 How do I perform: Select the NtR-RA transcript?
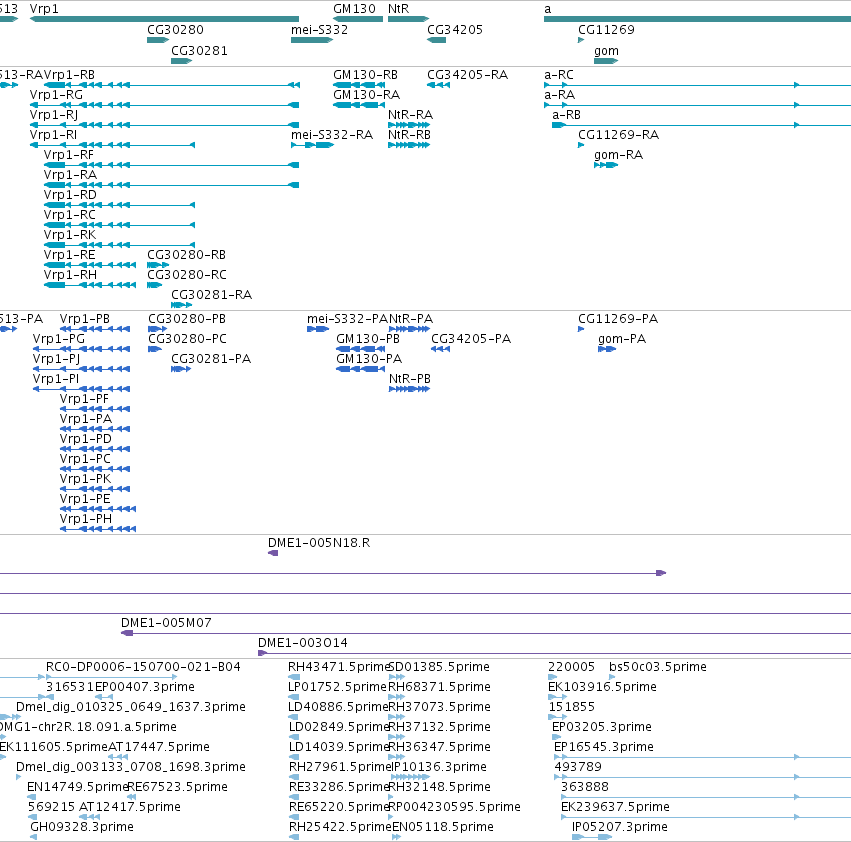pyautogui.click(x=409, y=125)
